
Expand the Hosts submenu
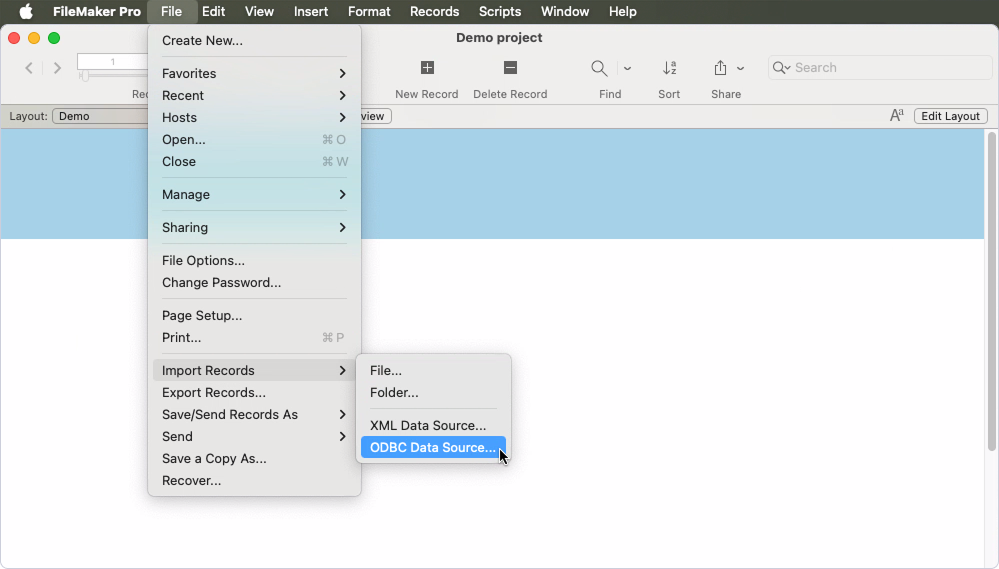[x=254, y=117]
